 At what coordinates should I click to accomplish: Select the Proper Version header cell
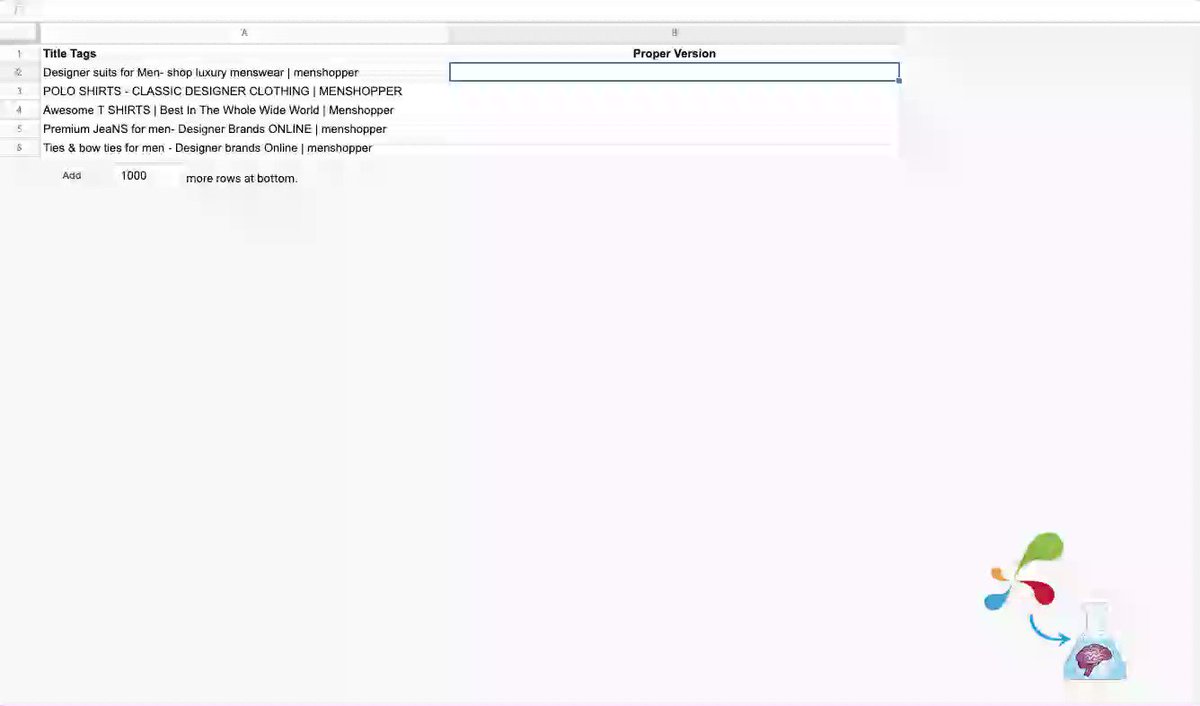(674, 53)
